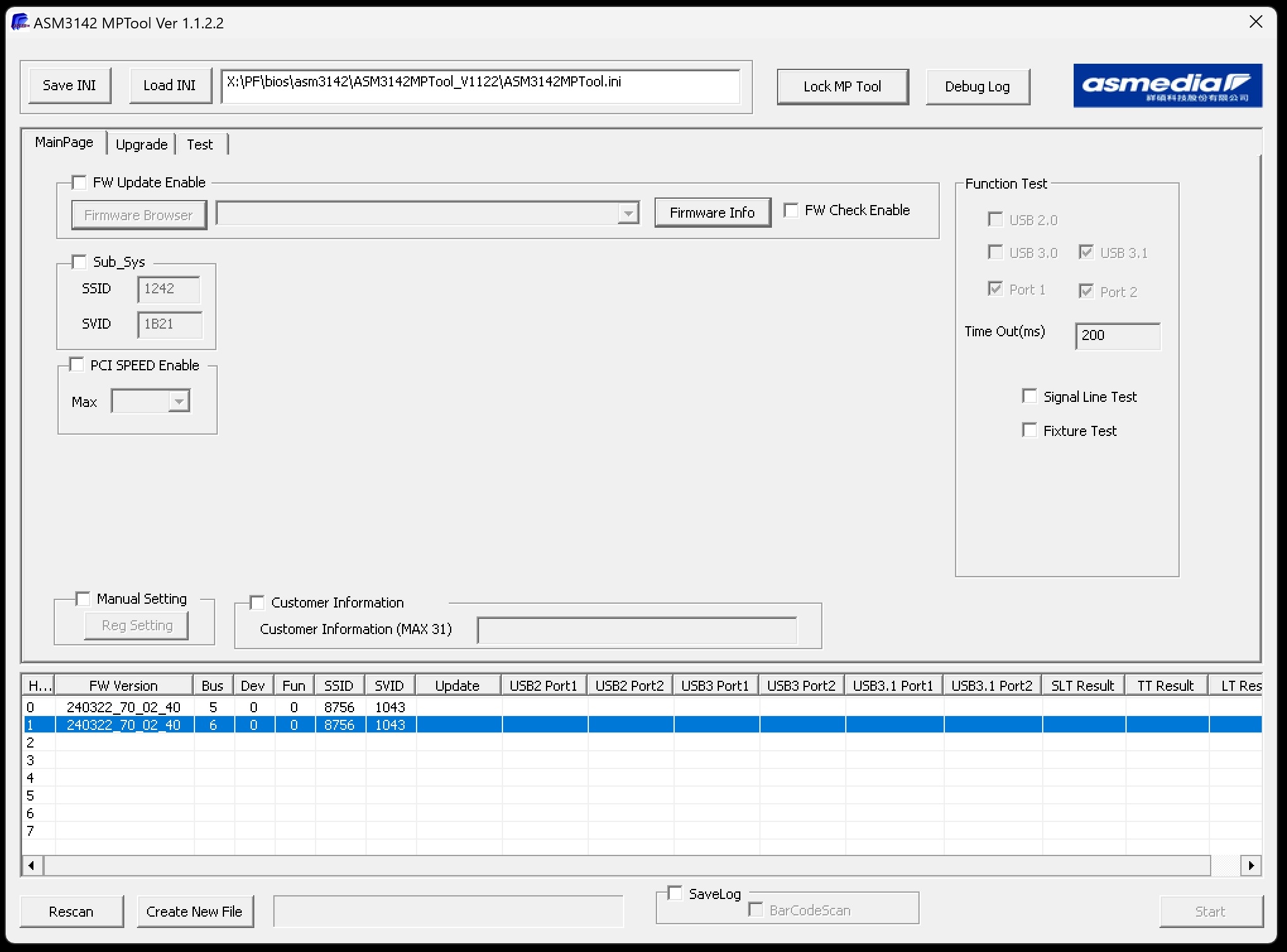Click the Lock MP Tool button
Viewport: 1287px width, 952px height.
tap(842, 86)
